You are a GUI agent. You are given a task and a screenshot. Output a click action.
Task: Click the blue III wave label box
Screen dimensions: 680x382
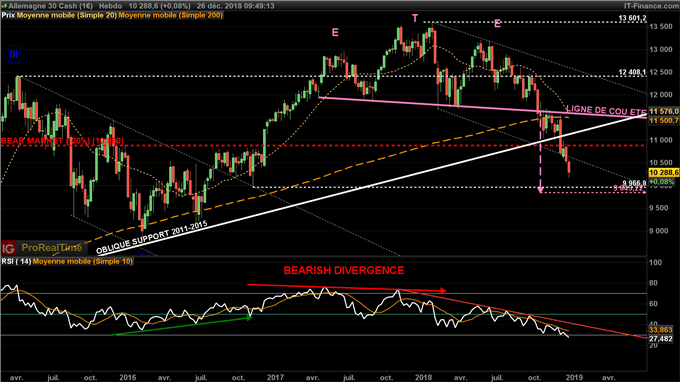(x=14, y=55)
